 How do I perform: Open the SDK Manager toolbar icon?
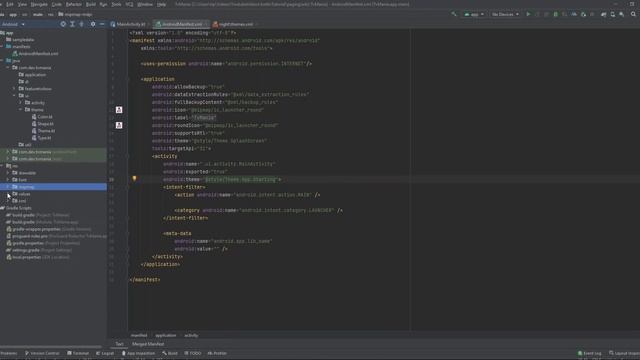pyautogui.click(x=622, y=14)
